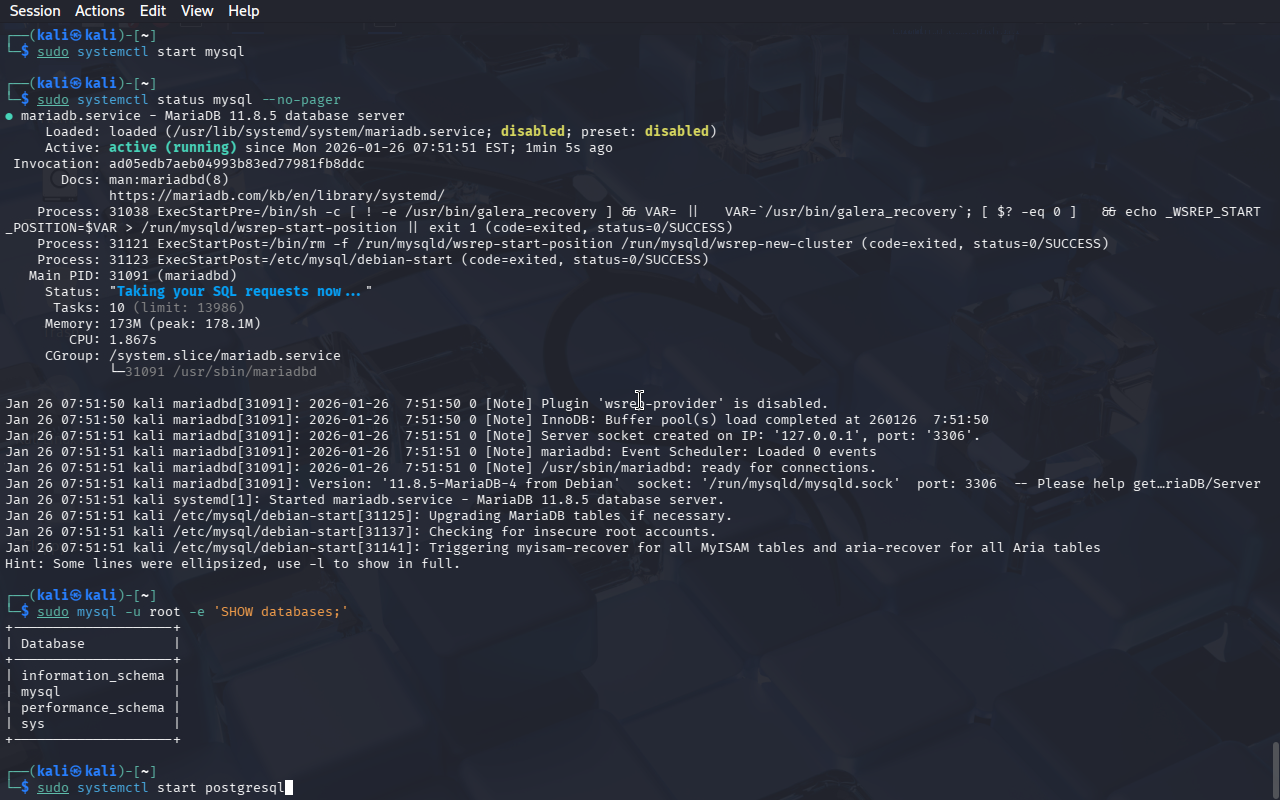Click the green "active (running)" status text

click(x=172, y=148)
